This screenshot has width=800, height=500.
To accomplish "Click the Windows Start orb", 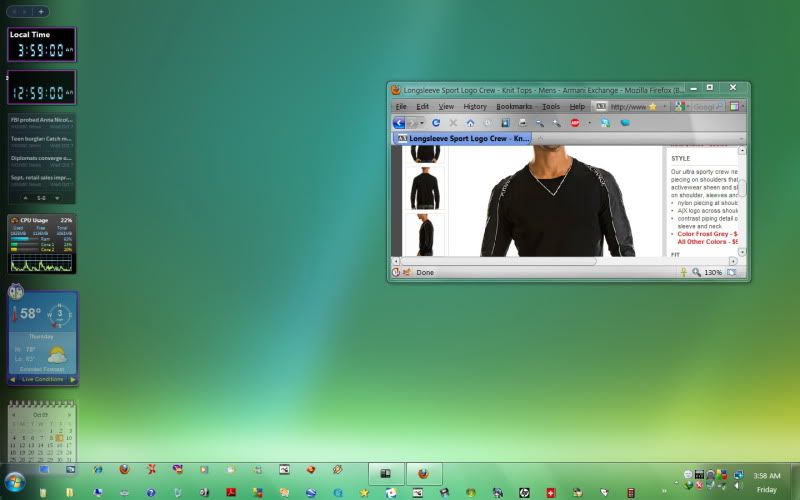I will click(x=14, y=482).
